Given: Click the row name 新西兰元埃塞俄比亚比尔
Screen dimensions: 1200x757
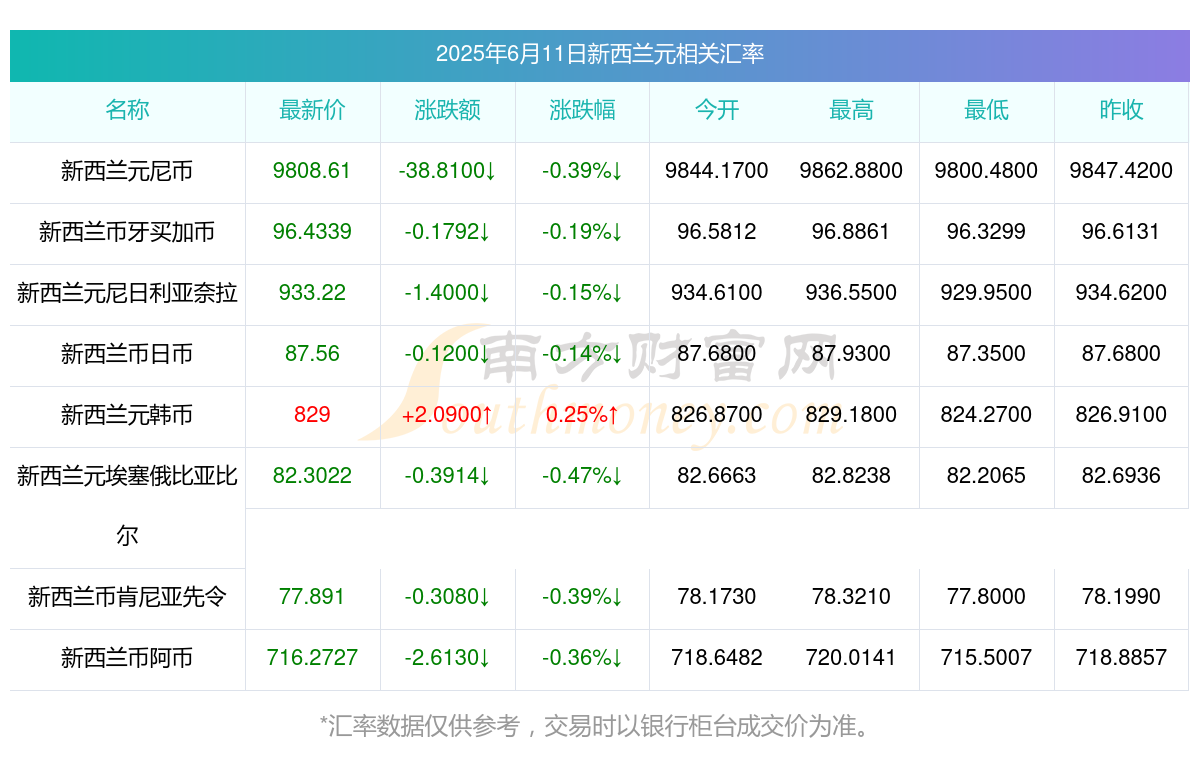Looking at the screenshot, I should pos(127,506).
